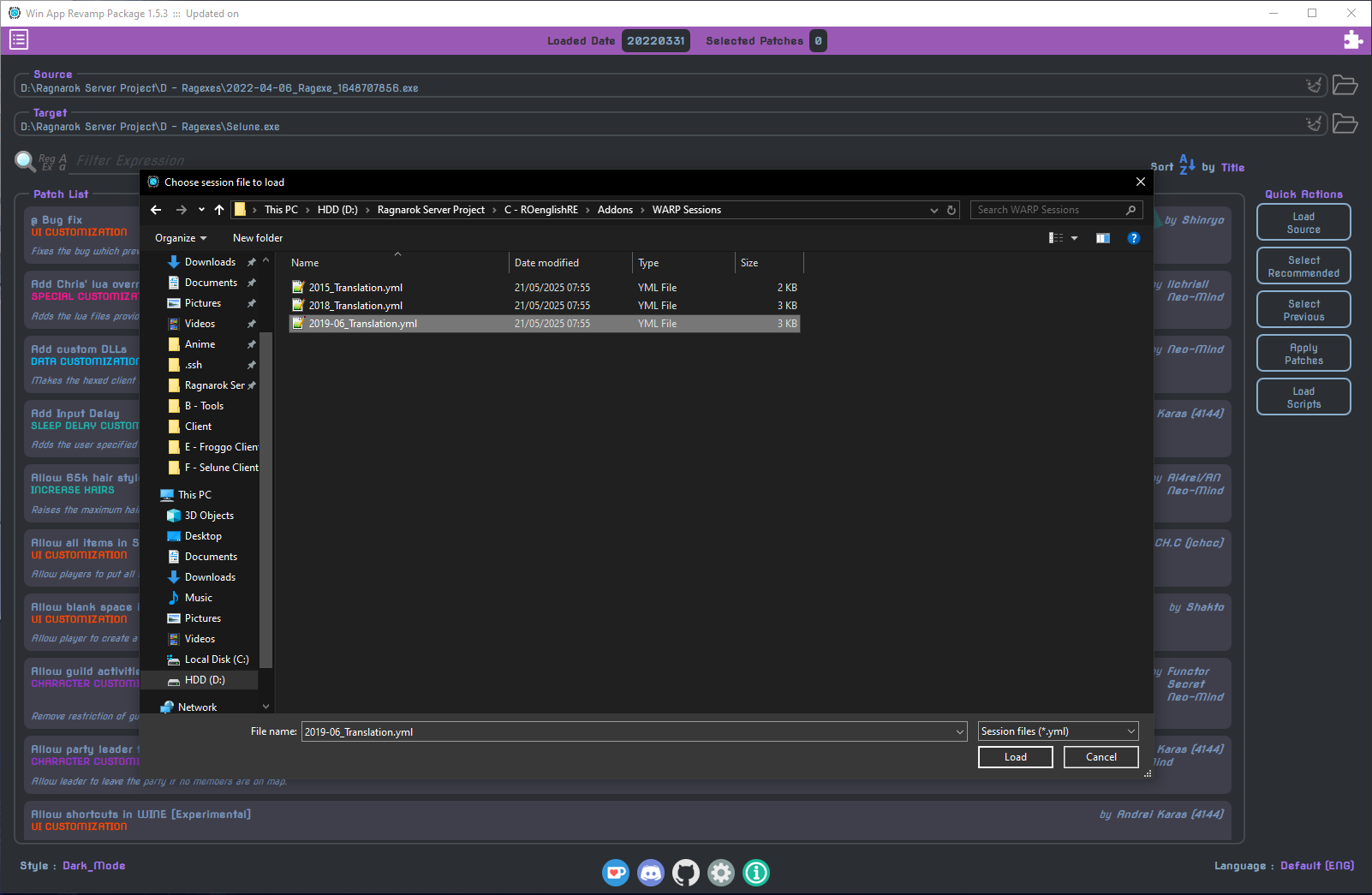
Task: Click the Load Source quick action
Action: pyautogui.click(x=1303, y=223)
